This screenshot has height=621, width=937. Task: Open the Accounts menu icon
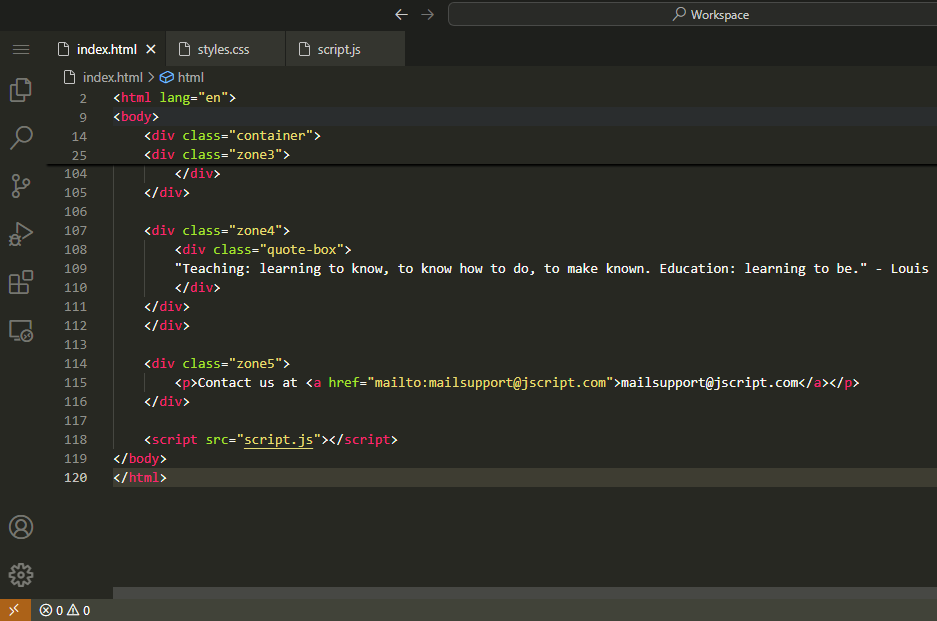[20, 527]
